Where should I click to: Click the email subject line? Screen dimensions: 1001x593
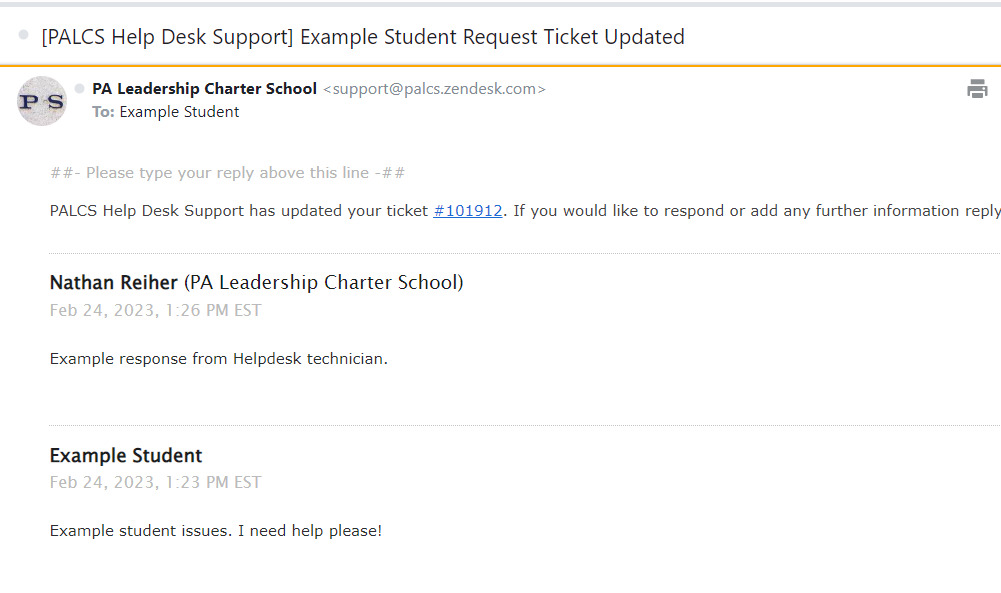click(360, 36)
